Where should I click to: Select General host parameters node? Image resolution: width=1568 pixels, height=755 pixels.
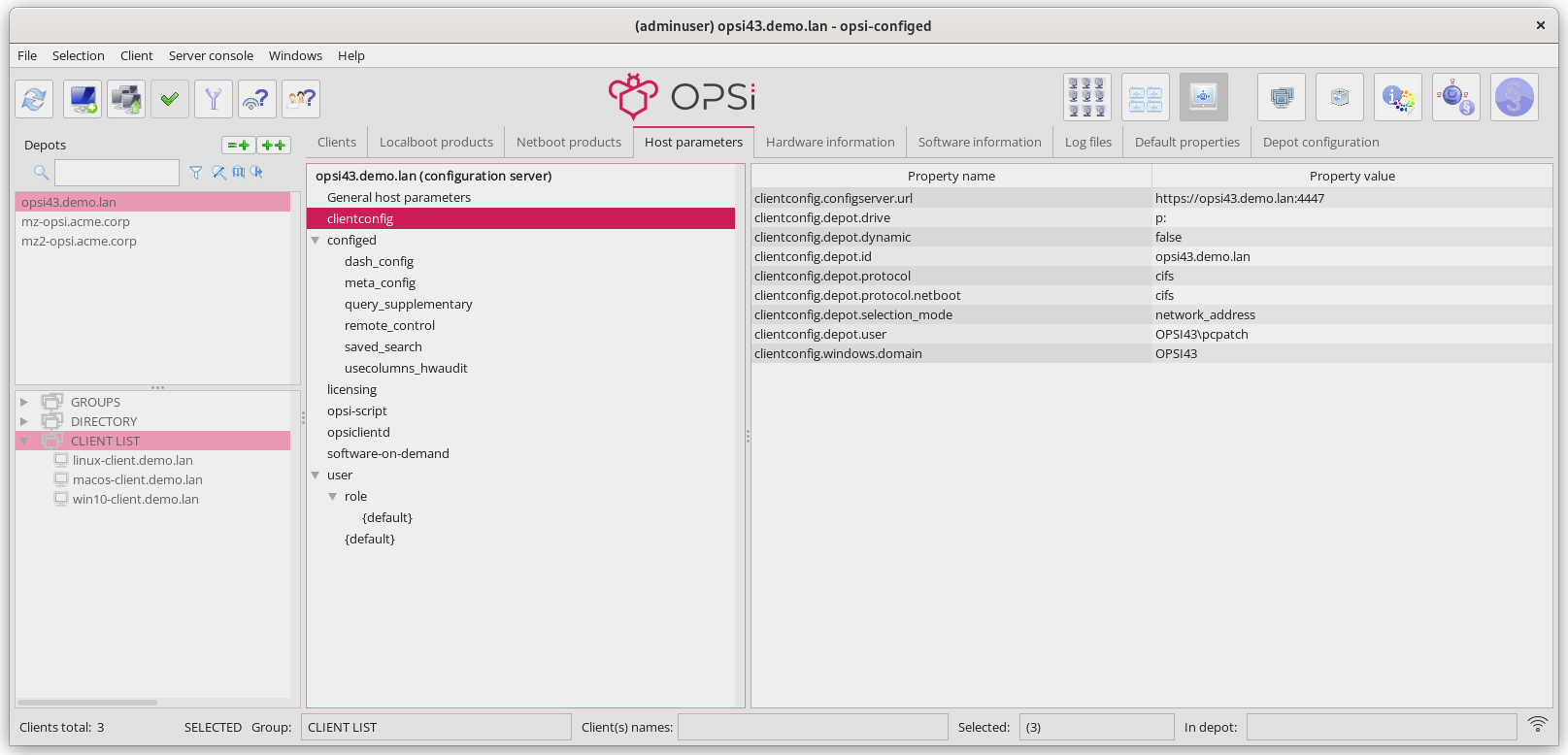[399, 197]
